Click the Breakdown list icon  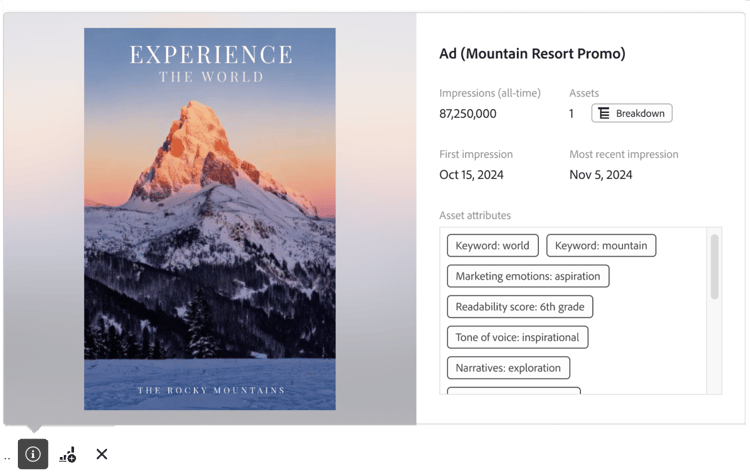coord(604,113)
